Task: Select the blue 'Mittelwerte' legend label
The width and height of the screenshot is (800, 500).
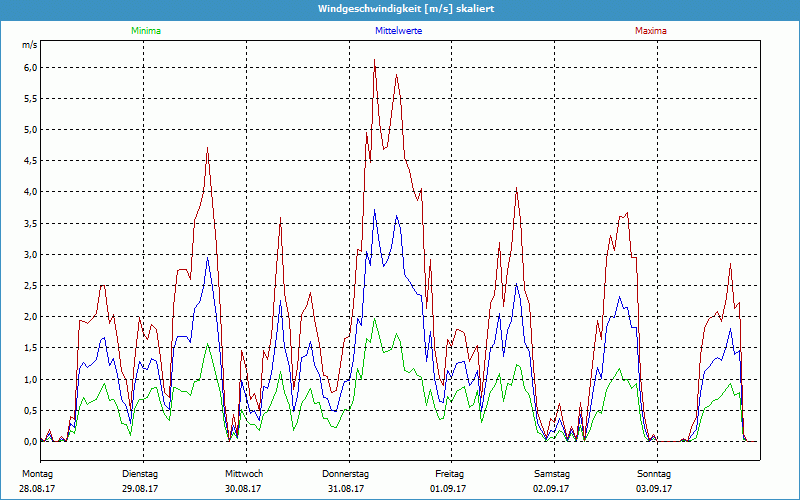Action: coord(398,31)
